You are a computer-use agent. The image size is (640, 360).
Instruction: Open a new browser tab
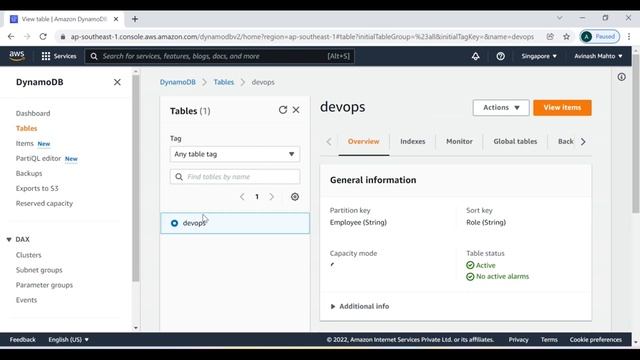tap(135, 19)
